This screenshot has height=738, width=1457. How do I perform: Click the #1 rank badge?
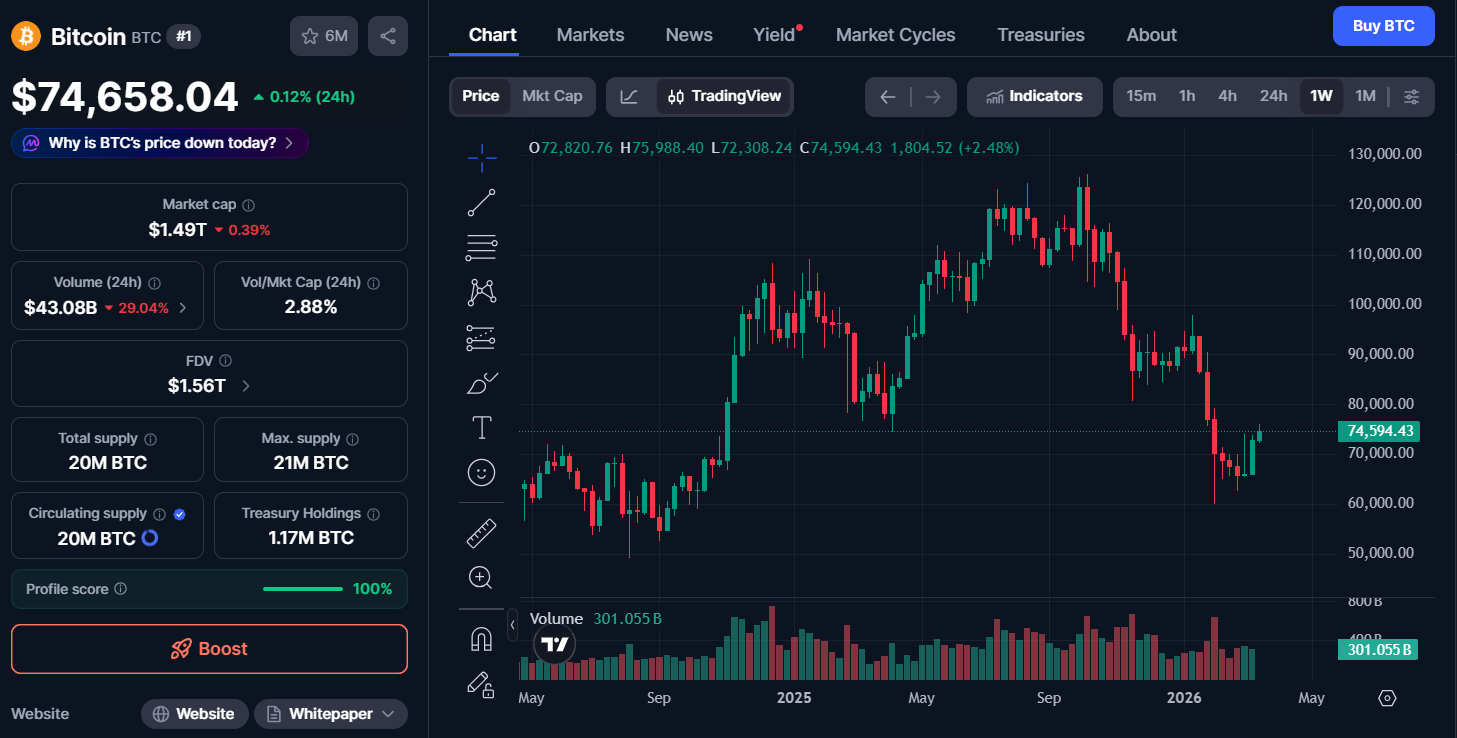(x=183, y=37)
